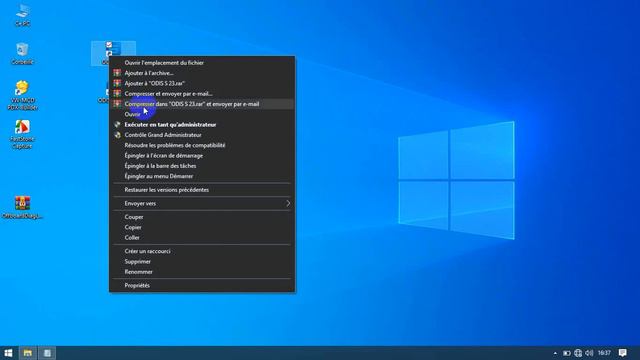Choose Créer un raccourci
Image resolution: width=640 pixels, height=360 pixels.
coord(202,251)
